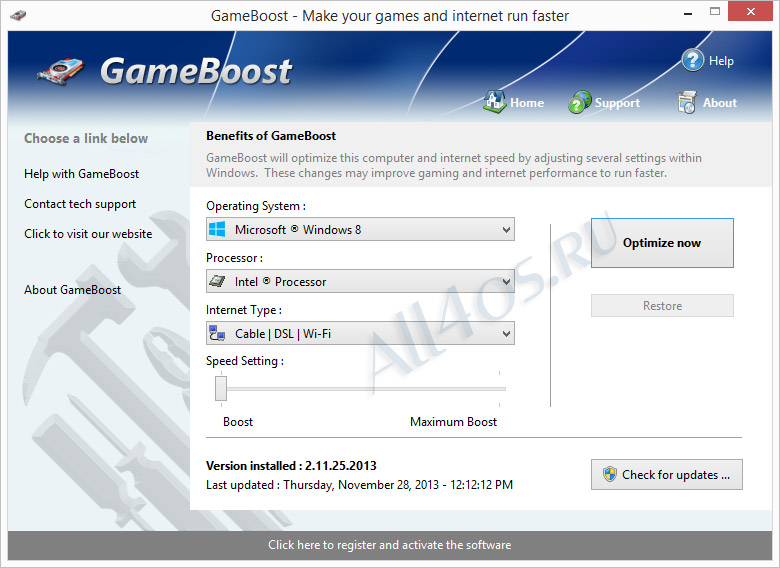
Task: Click the Speed Setting slider thumb
Action: coord(221,388)
